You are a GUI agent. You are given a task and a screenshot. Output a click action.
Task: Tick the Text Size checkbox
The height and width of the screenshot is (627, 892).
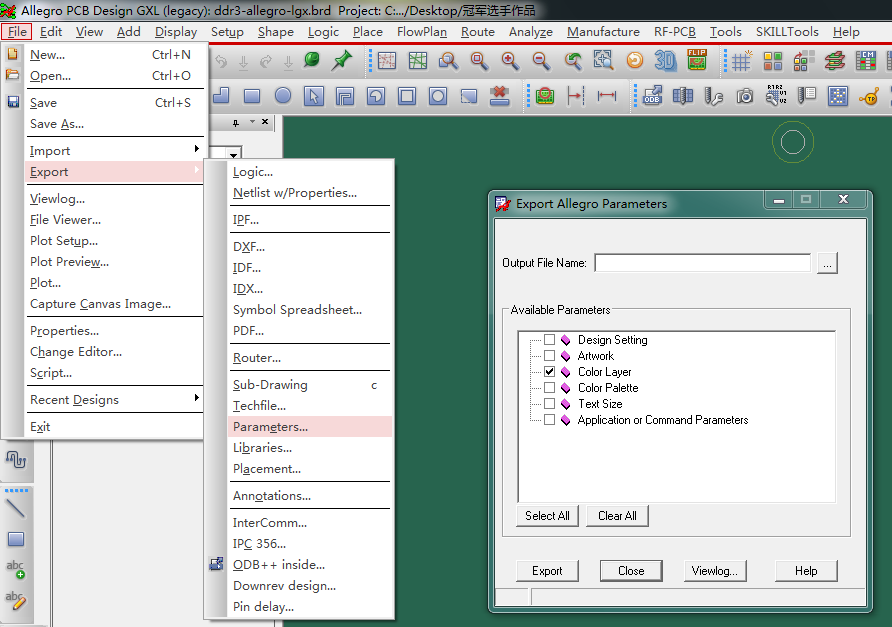[x=549, y=404]
